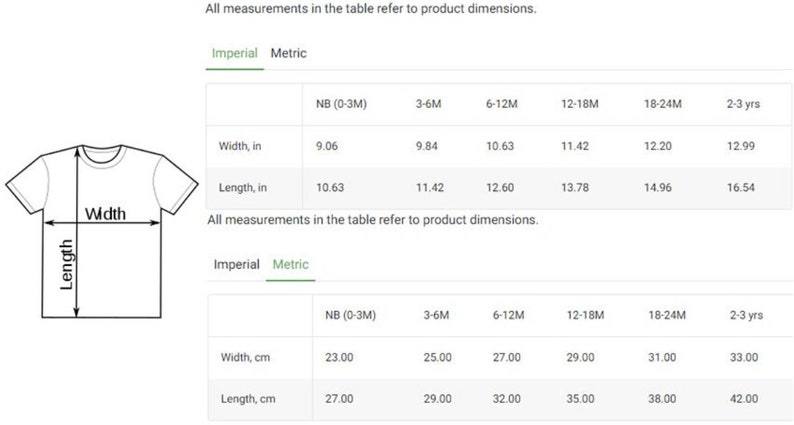Image resolution: width=794 pixels, height=425 pixels.
Task: Click the 23.00 width cell
Action: tap(339, 358)
